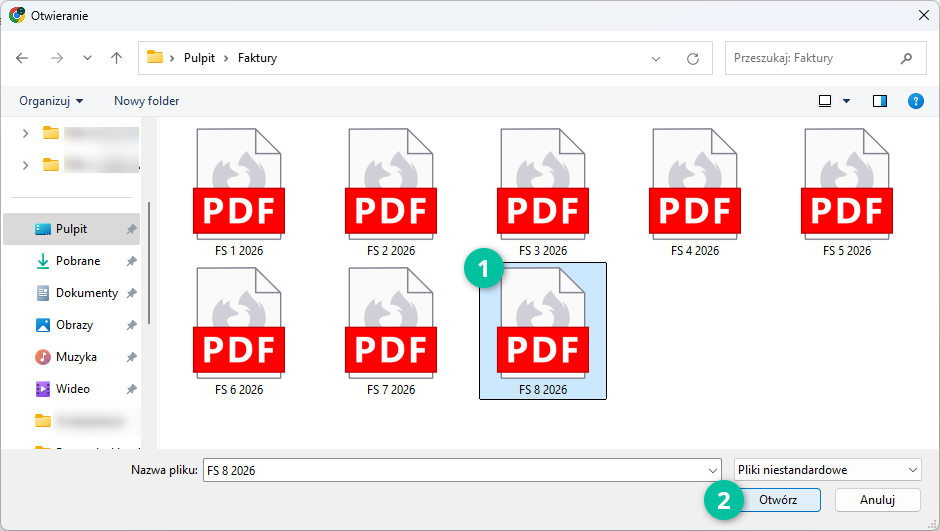Open the help question mark icon
940x531 pixels.
point(915,101)
